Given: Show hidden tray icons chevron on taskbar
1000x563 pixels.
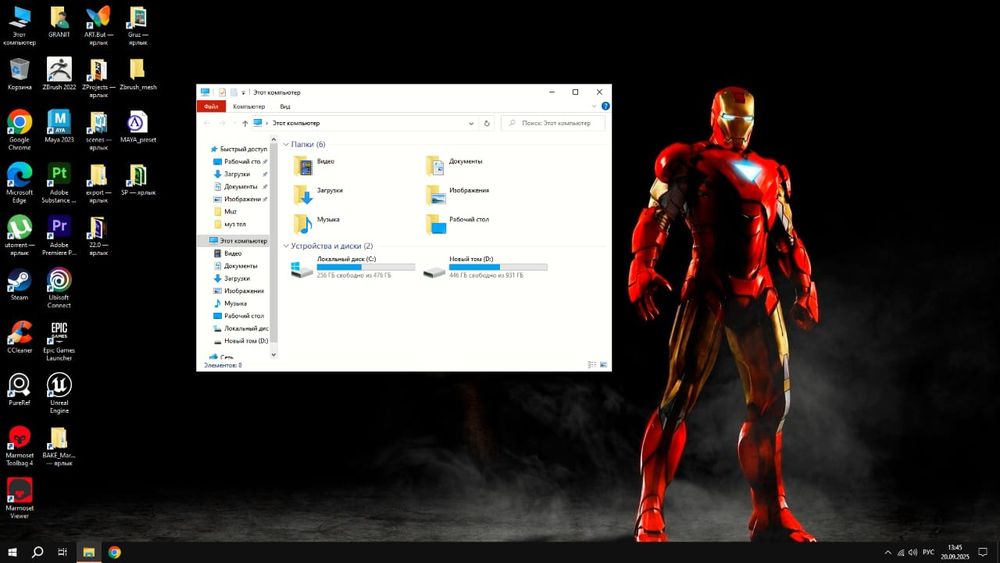Looking at the screenshot, I should (x=888, y=552).
